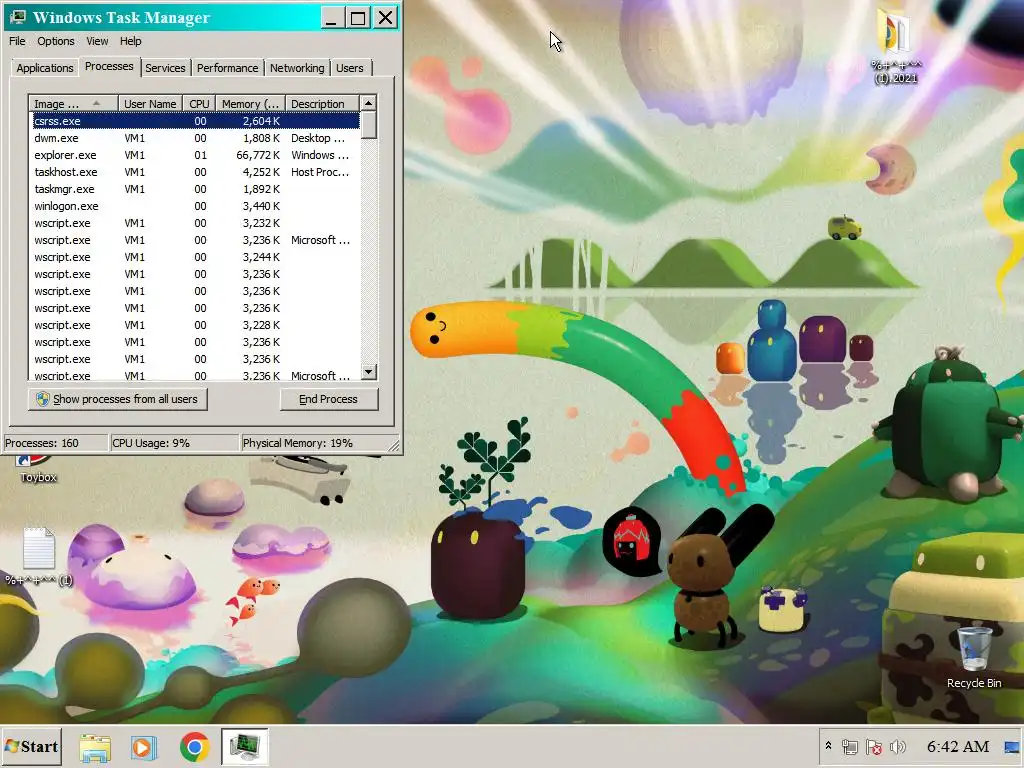Image resolution: width=1024 pixels, height=768 pixels.
Task: Click the volume speaker tray icon
Action: pos(898,746)
